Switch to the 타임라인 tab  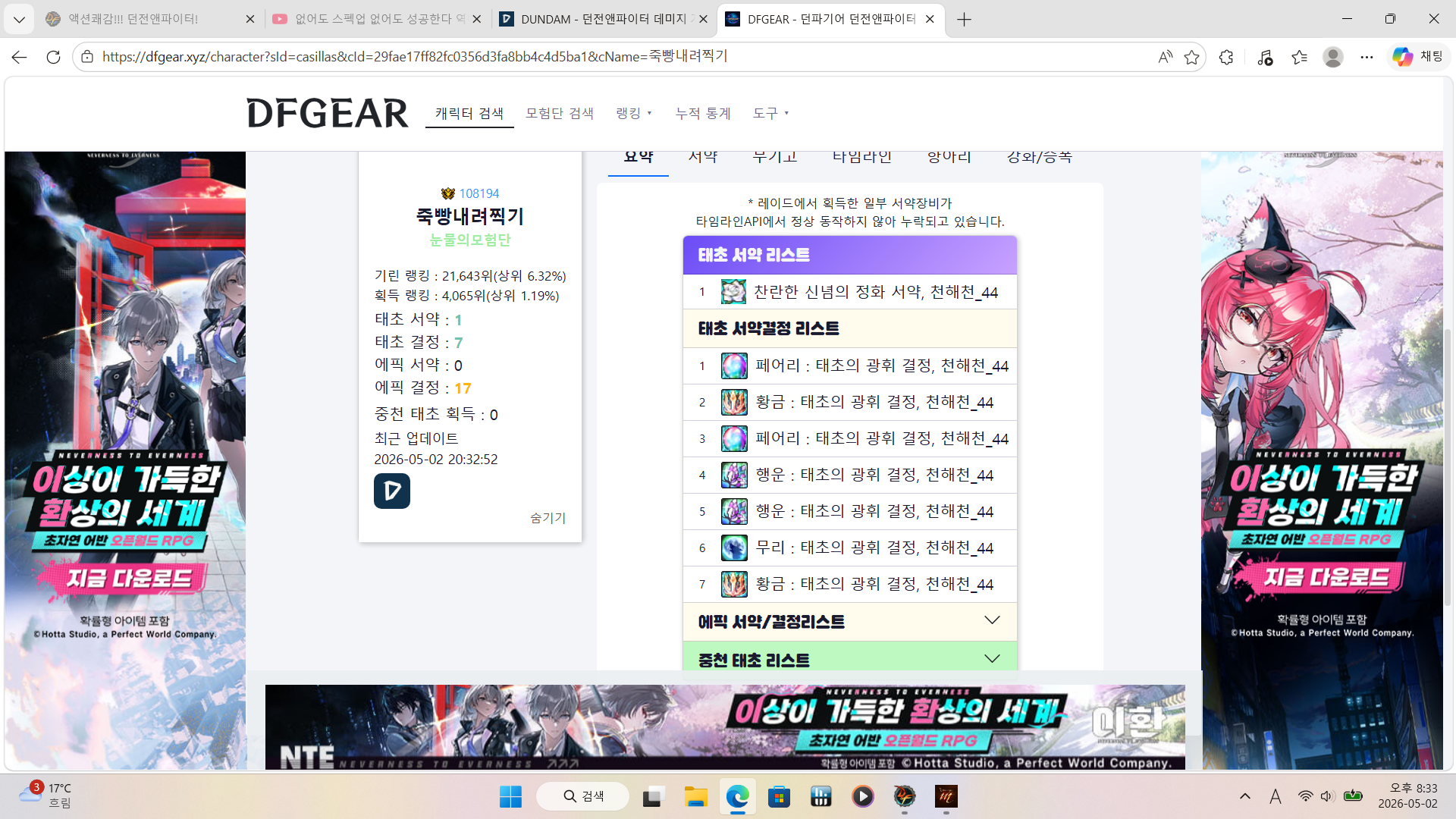(861, 156)
